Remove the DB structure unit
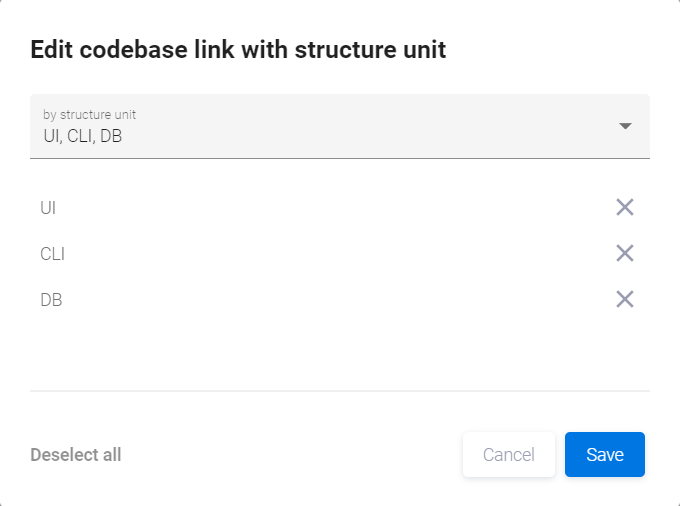This screenshot has width=680, height=506. tap(625, 299)
